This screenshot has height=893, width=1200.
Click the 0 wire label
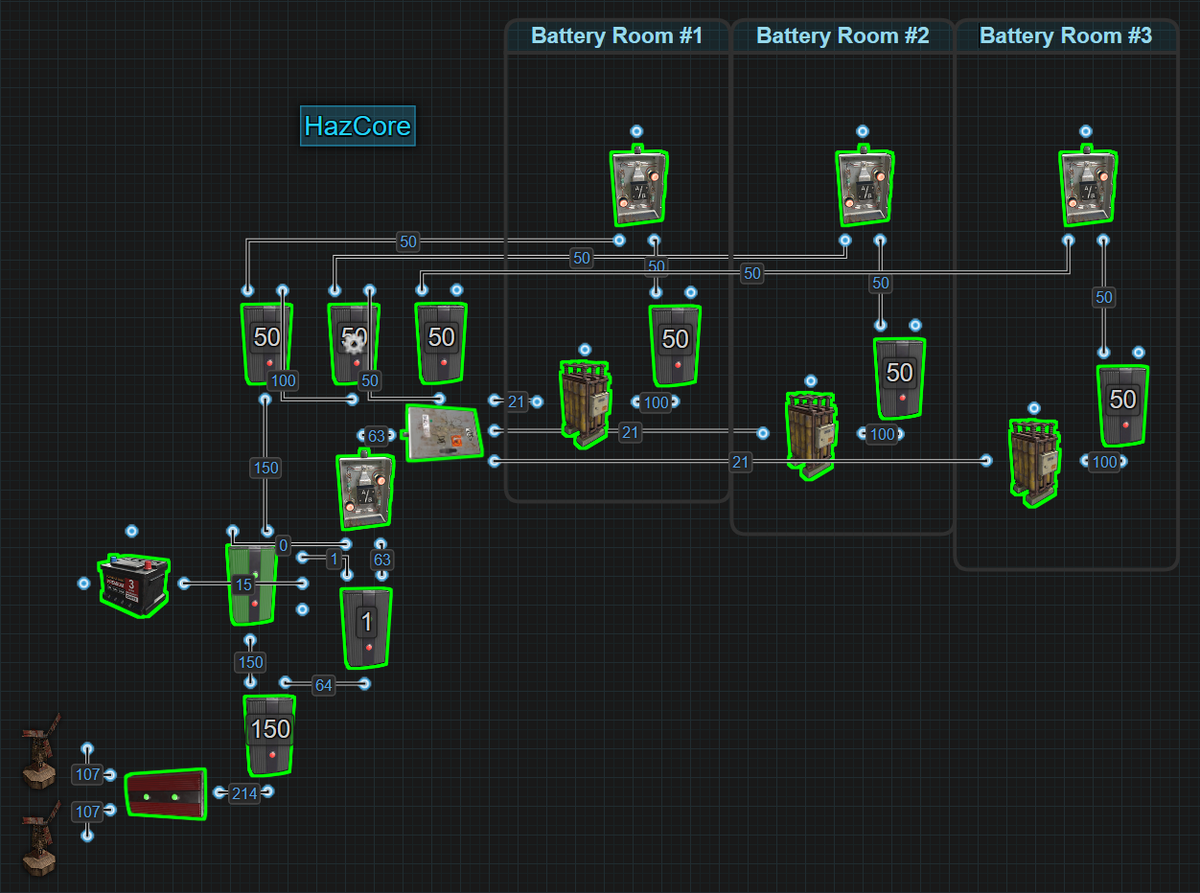[x=284, y=546]
